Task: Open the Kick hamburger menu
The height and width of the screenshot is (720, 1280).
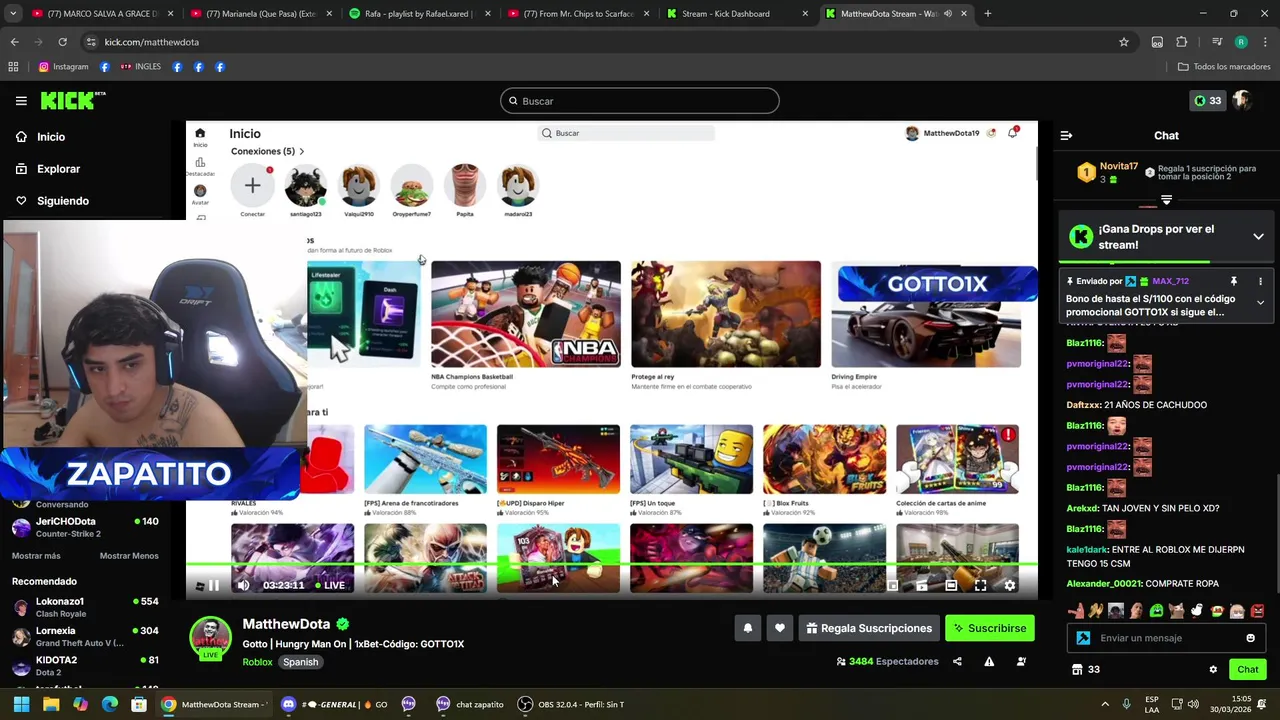Action: point(21,101)
